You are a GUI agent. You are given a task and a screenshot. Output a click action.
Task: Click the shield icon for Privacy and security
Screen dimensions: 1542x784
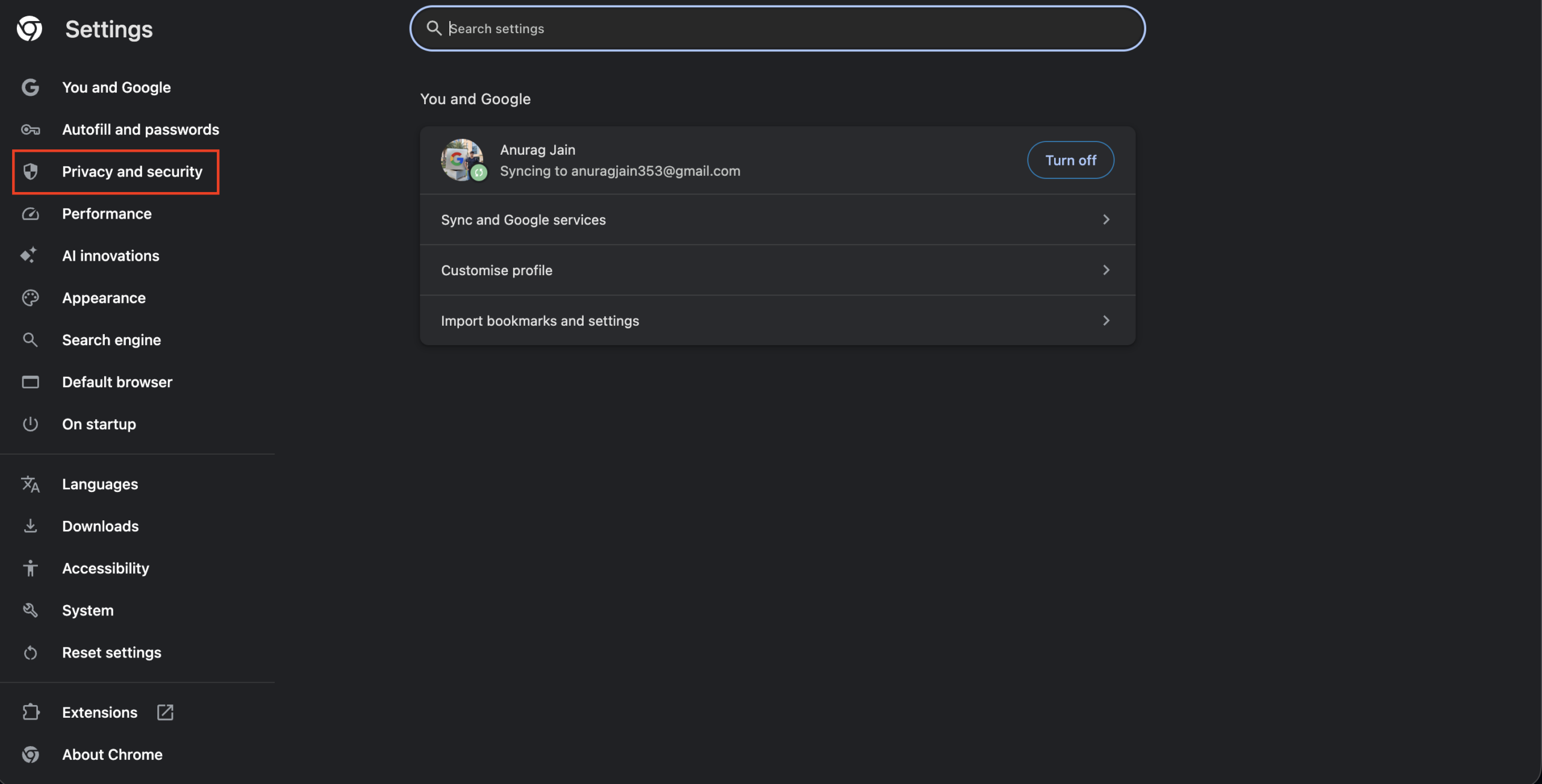click(30, 172)
